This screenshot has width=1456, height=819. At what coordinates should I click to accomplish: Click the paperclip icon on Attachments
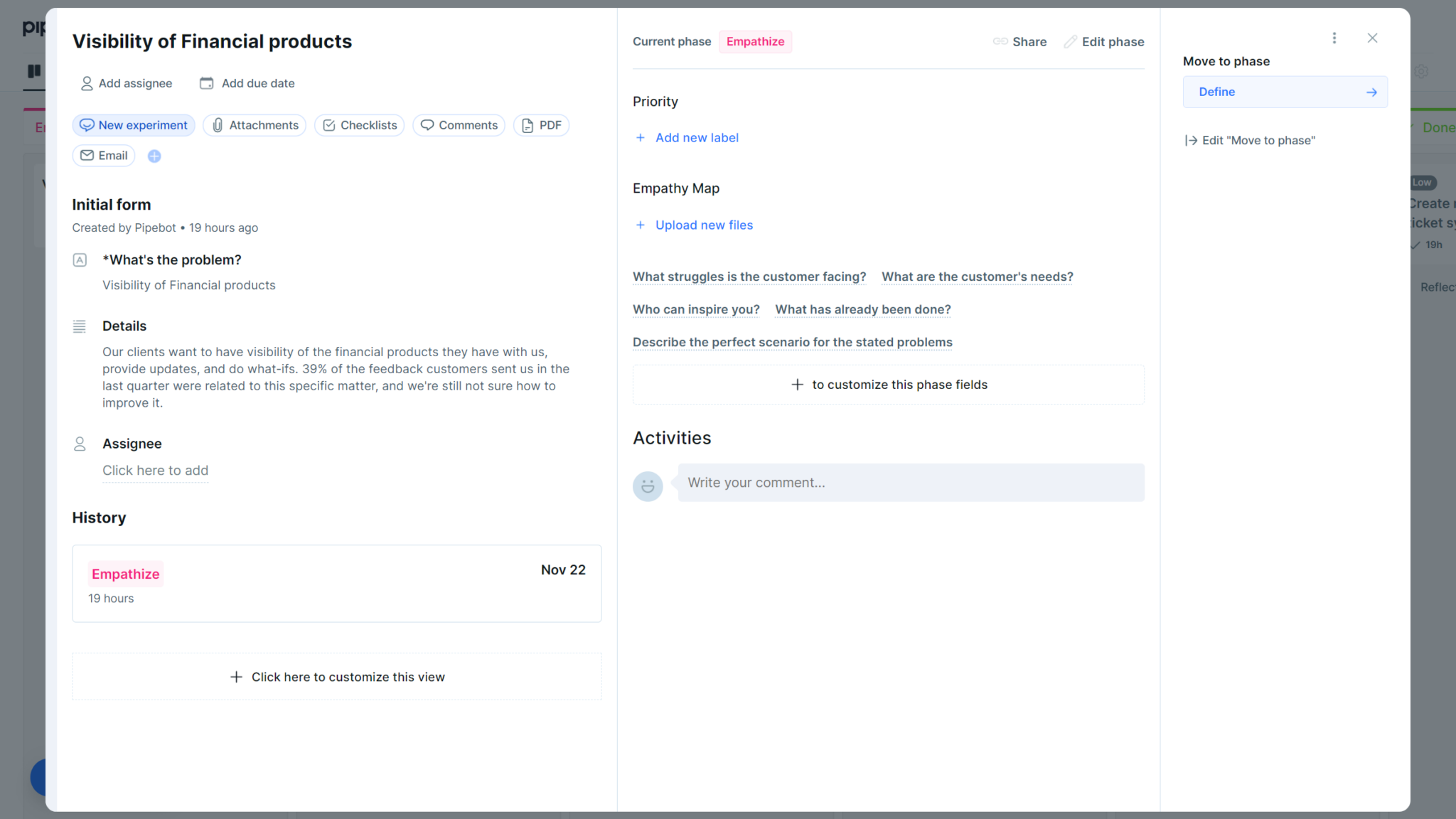pos(218,125)
